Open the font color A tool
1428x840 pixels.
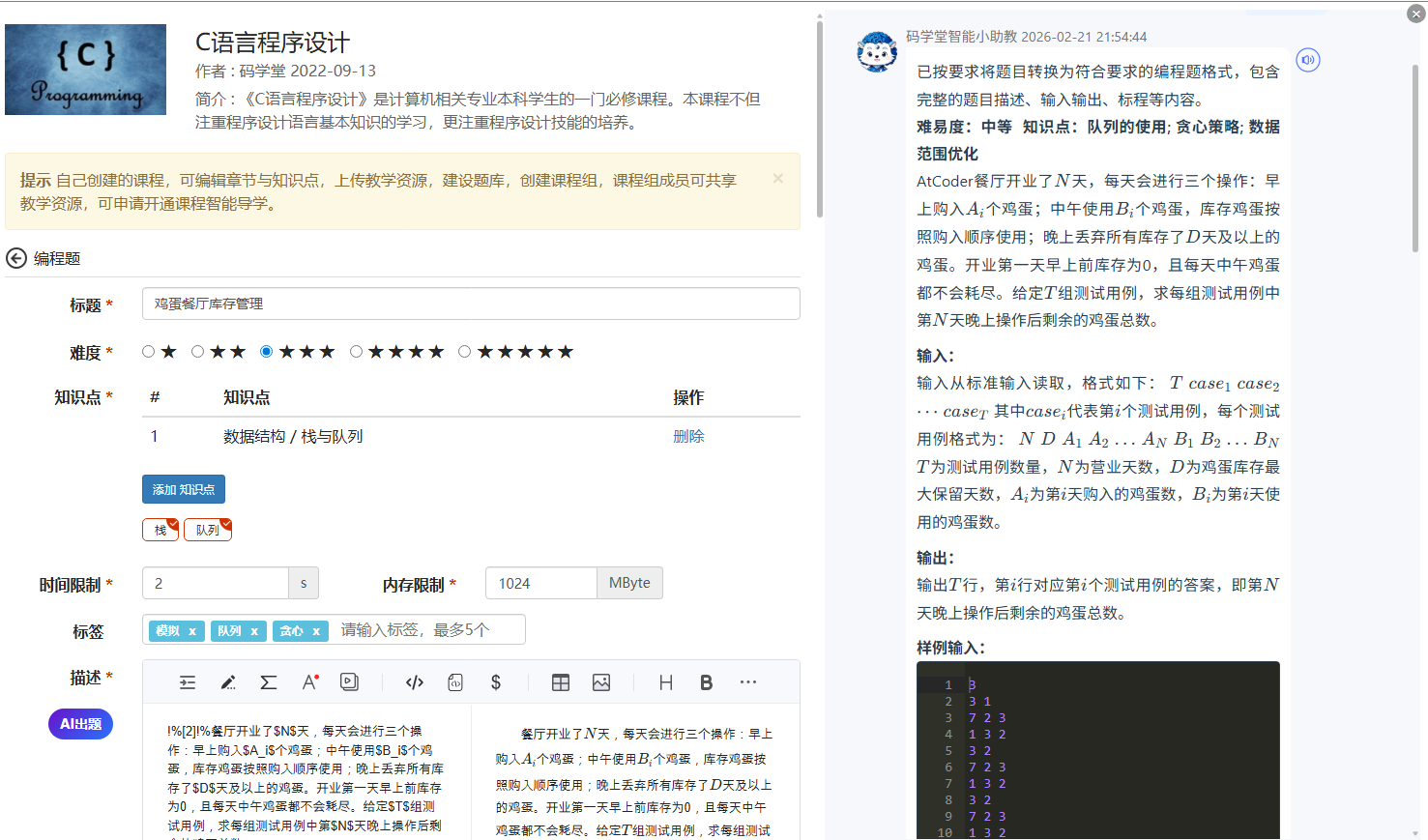[x=309, y=682]
